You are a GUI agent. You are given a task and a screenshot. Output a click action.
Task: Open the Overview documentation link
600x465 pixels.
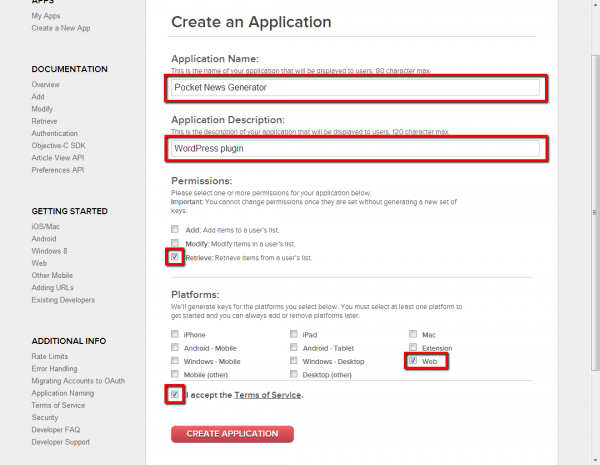pyautogui.click(x=46, y=84)
